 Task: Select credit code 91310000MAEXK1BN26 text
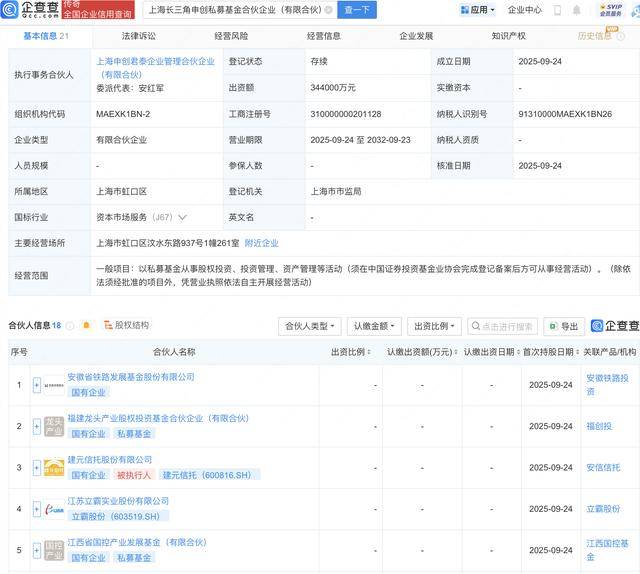point(565,114)
